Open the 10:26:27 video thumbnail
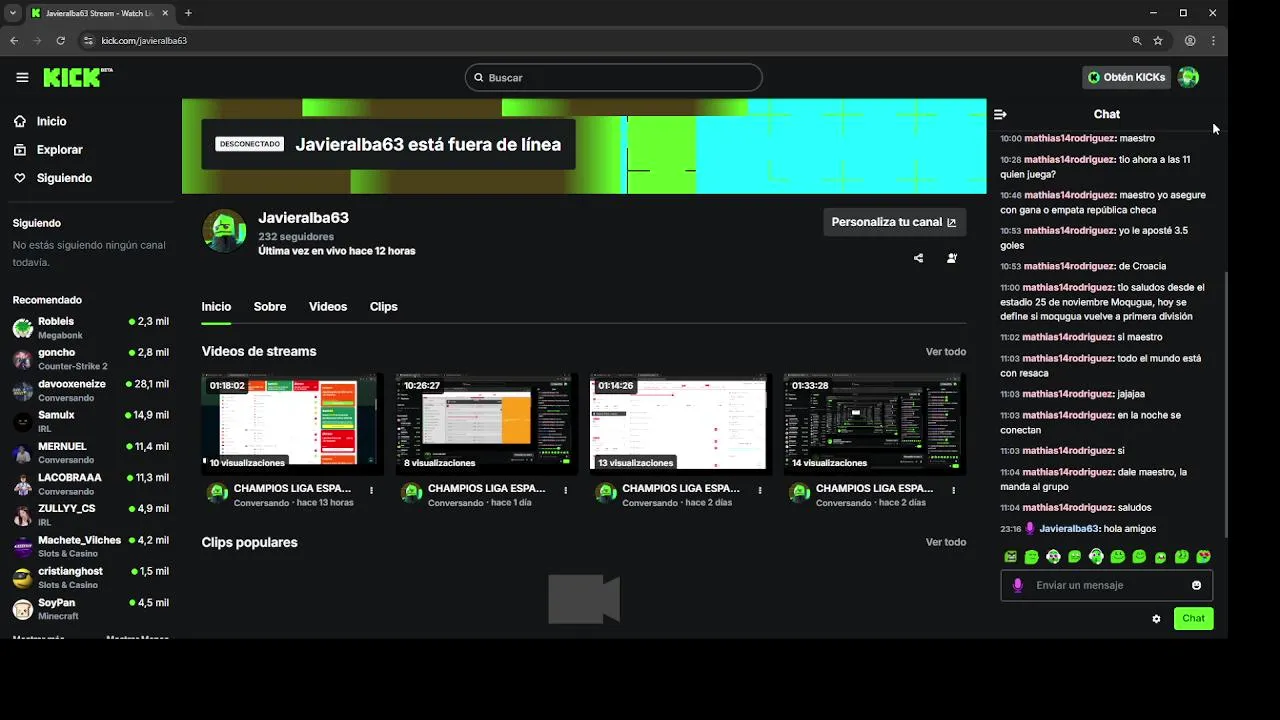 [x=486, y=422]
